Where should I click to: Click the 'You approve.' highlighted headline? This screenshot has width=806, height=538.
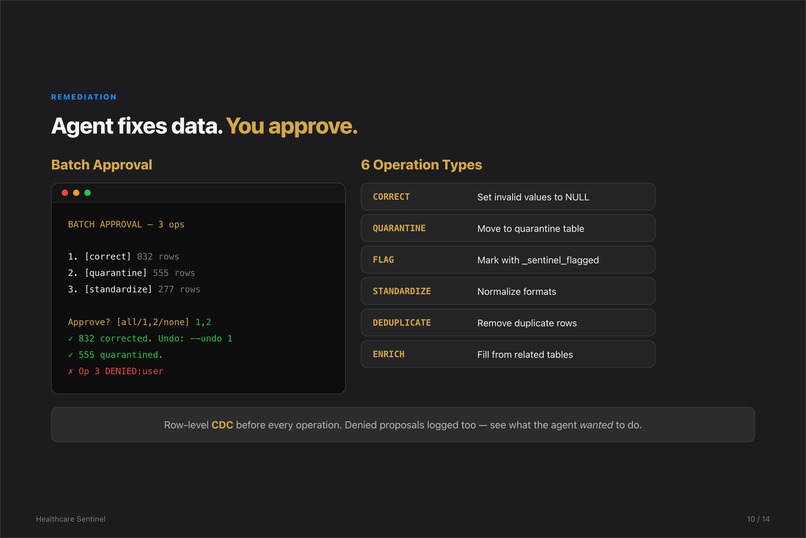291,126
